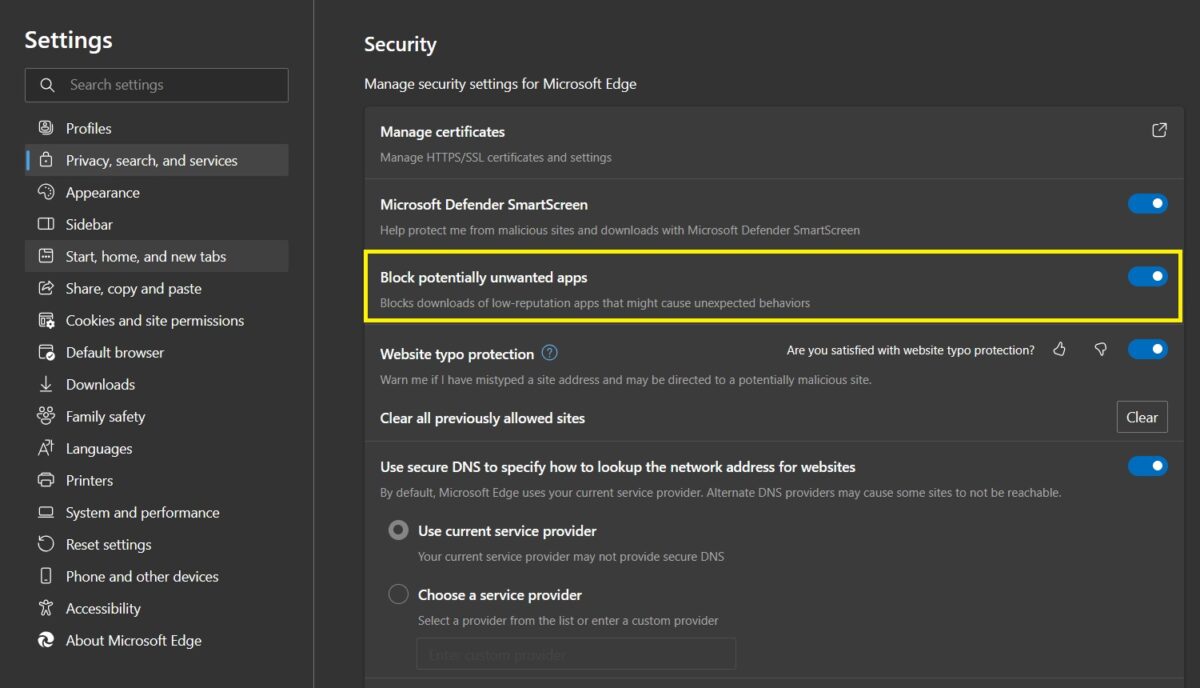Go to Reset settings
Screen dimensions: 1200x688
coord(157,544)
